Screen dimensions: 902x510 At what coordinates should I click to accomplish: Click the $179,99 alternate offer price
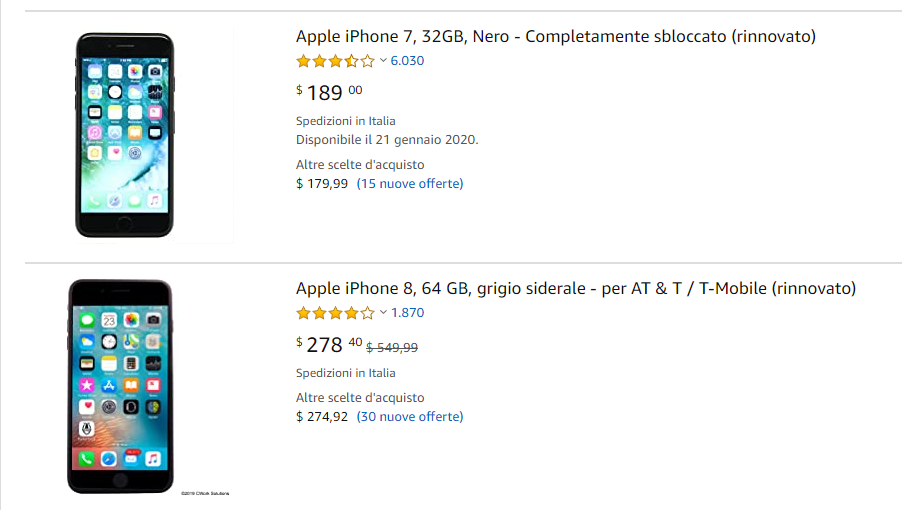(322, 183)
